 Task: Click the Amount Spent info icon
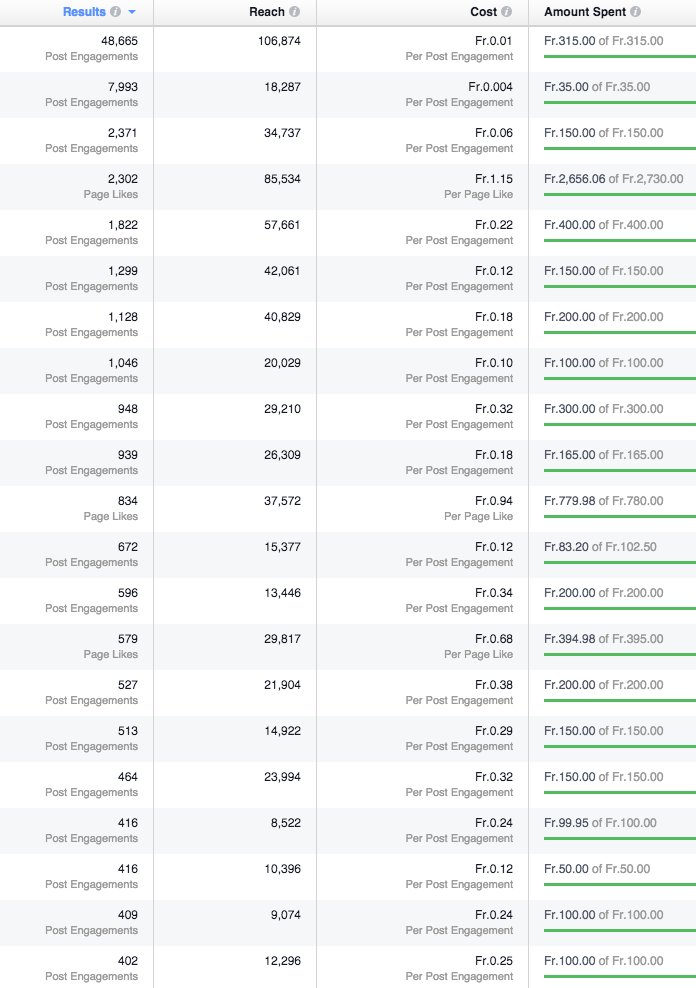pos(636,12)
